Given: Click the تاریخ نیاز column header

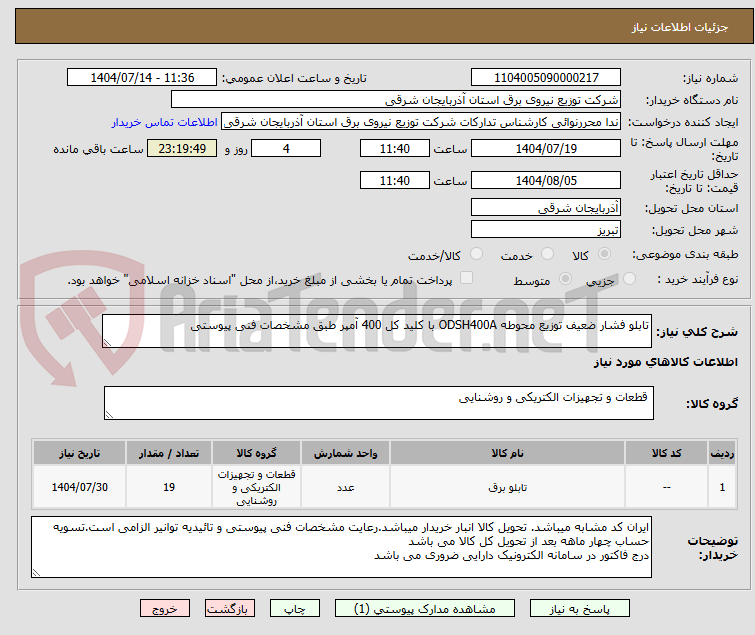Looking at the screenshot, I should coord(79,453).
